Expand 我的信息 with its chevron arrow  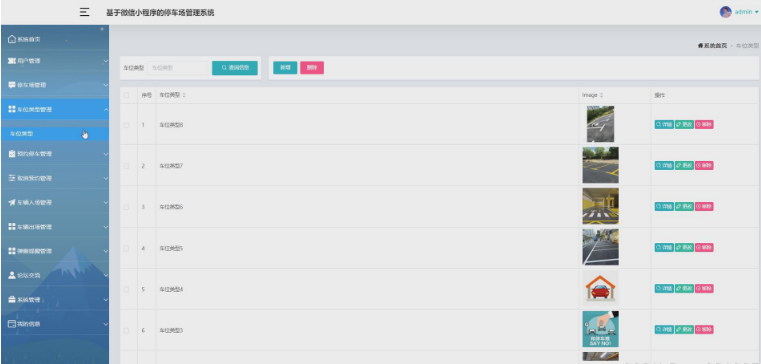(x=105, y=324)
